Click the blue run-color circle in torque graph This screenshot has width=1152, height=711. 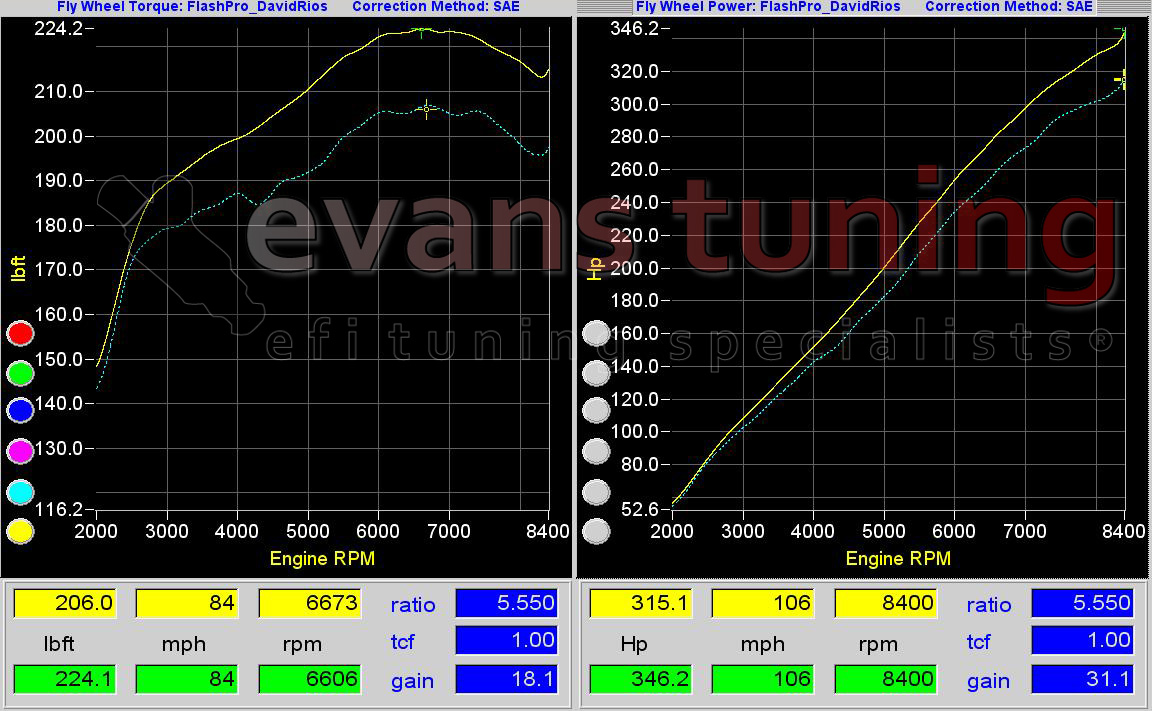(x=20, y=410)
